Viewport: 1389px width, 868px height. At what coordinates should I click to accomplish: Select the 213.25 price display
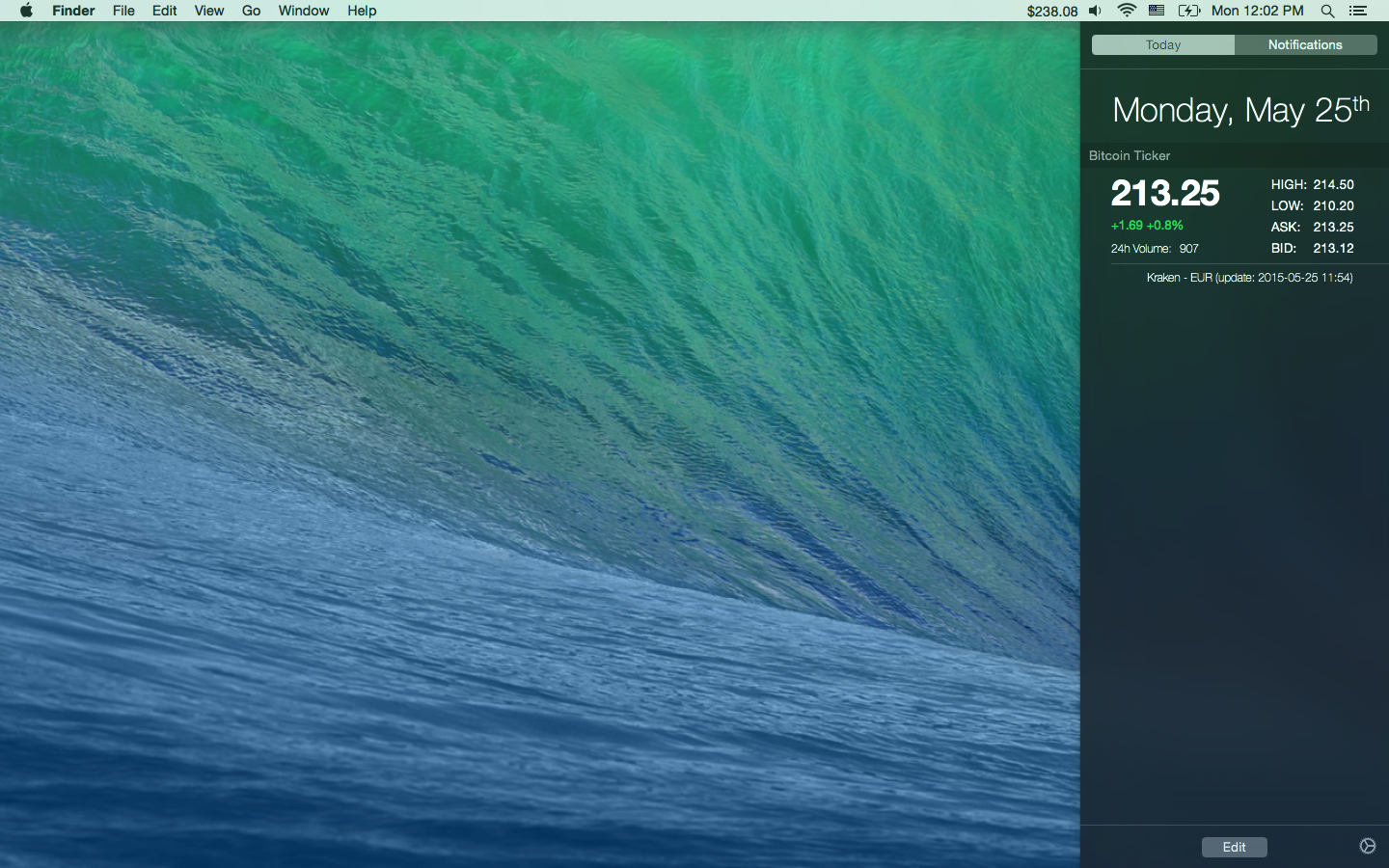[x=1164, y=194]
